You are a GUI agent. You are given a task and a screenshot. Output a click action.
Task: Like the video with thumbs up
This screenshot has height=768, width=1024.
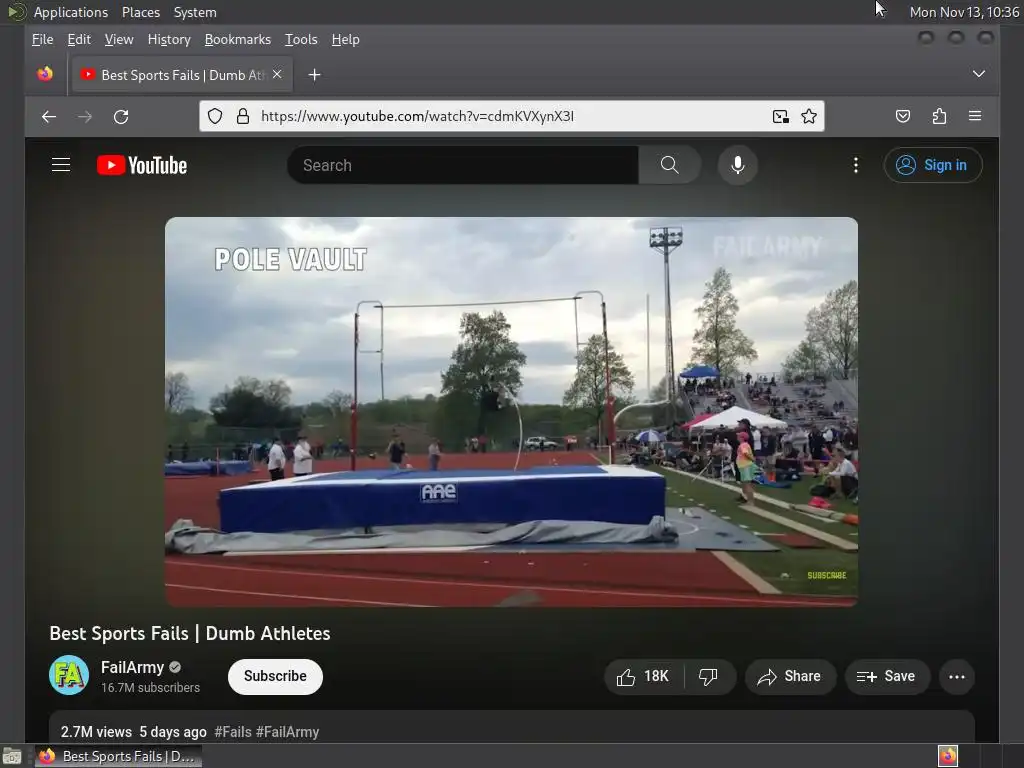tap(643, 677)
